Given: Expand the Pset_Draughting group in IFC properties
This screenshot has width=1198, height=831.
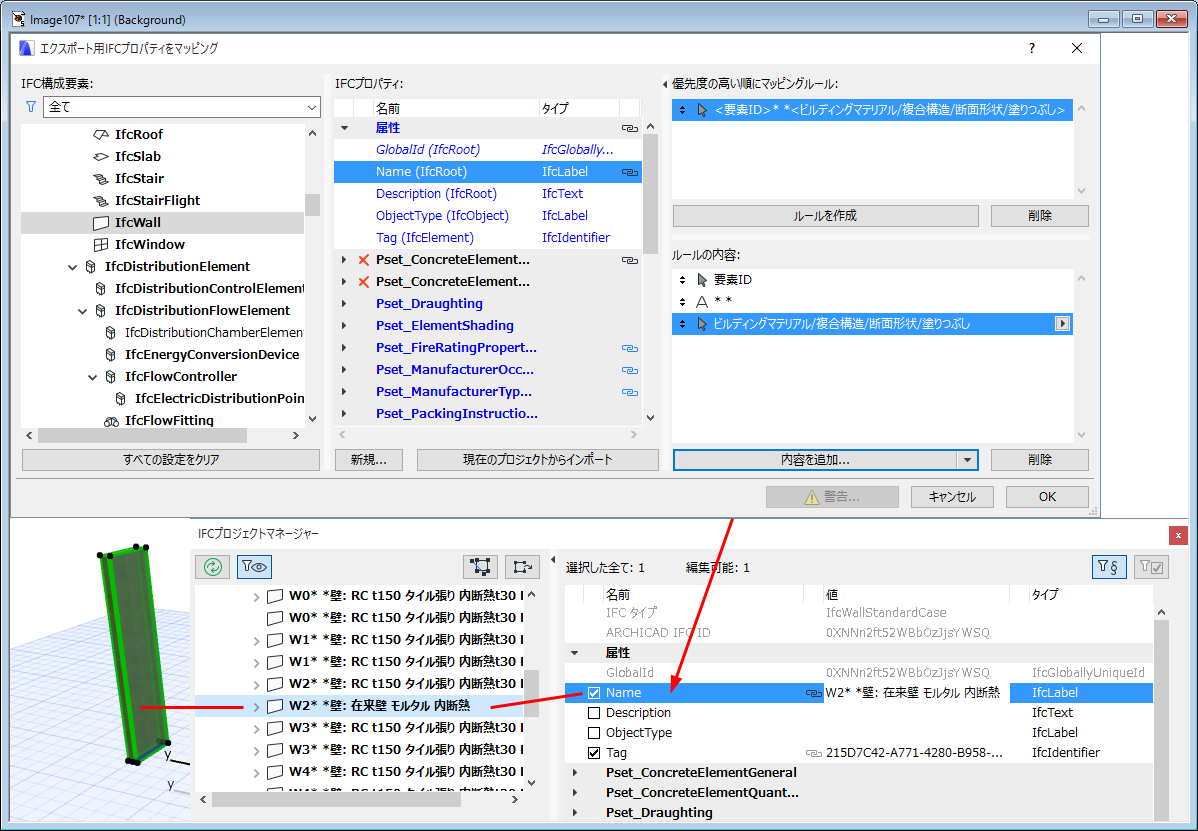Looking at the screenshot, I should tap(344, 304).
